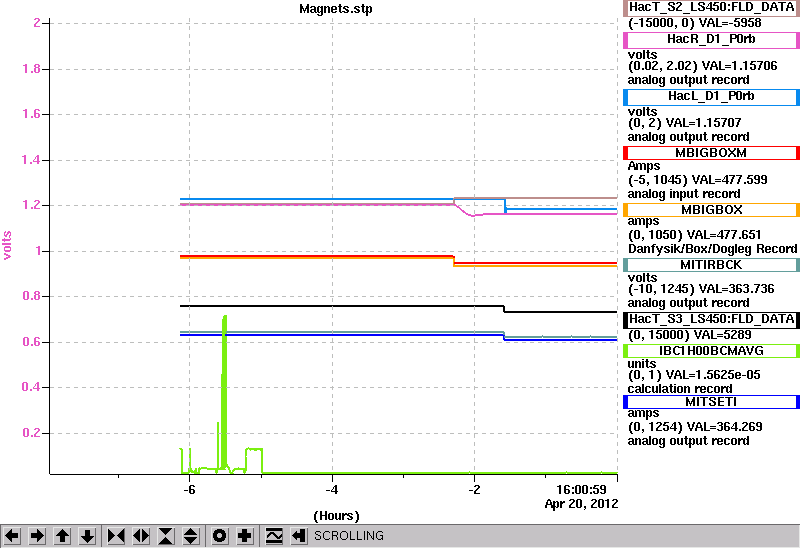Click the VAL=1.15706 readout text
Image resolution: width=800 pixels, height=548 pixels.
tap(739, 66)
